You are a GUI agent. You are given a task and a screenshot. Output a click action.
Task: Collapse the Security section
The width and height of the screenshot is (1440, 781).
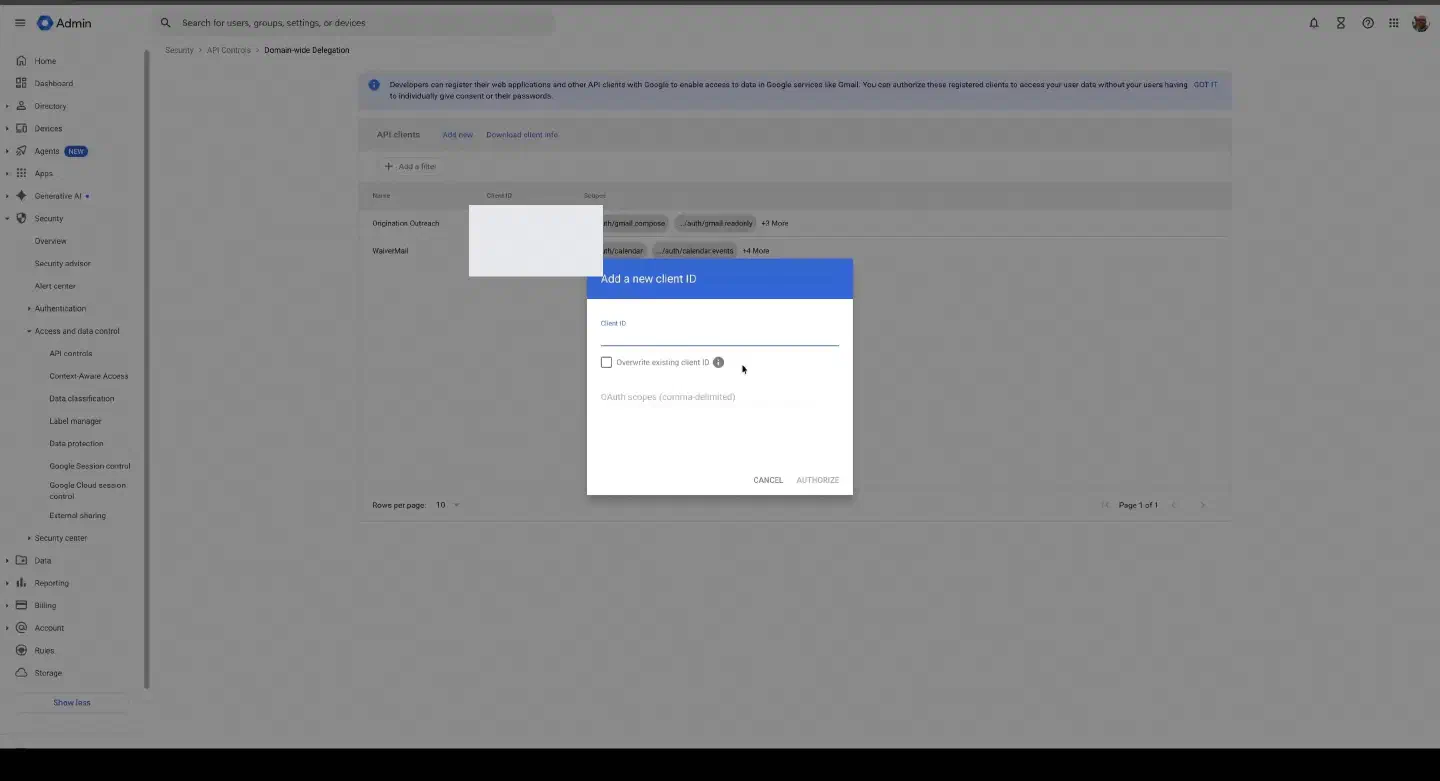[7, 218]
